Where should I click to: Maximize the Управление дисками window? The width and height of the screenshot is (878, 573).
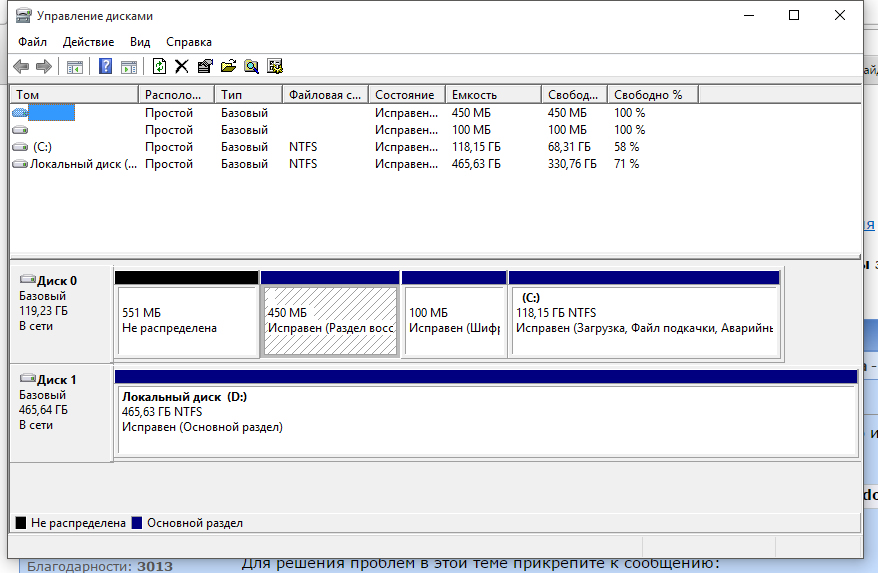click(x=794, y=16)
